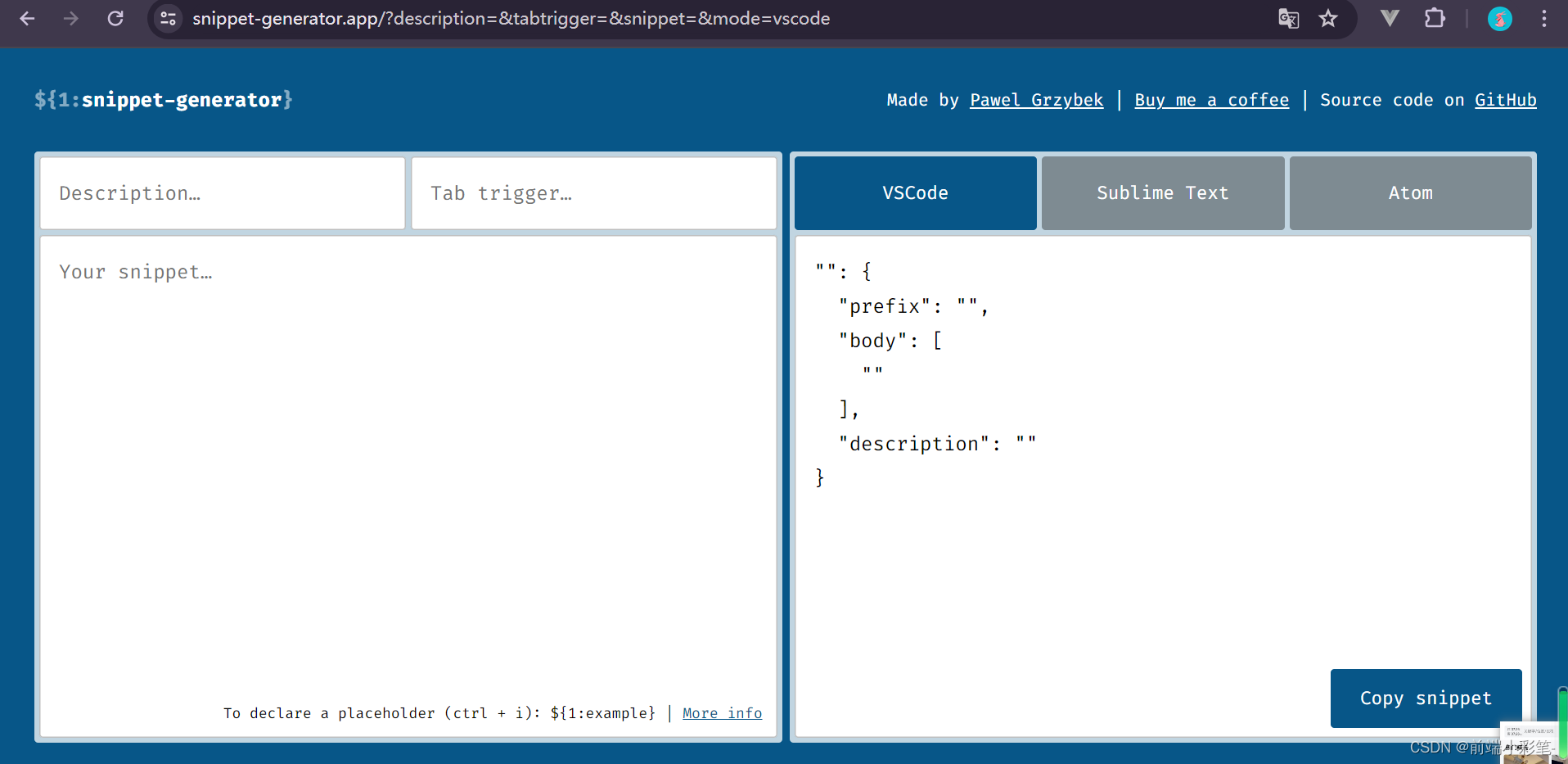Go back with the browser back arrow
The image size is (1568, 764).
[27, 18]
